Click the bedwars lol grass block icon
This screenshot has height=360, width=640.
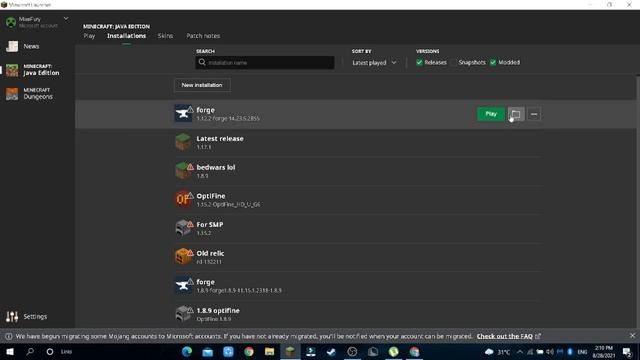(183, 171)
